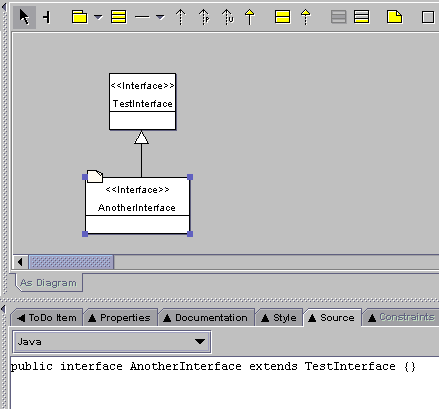Open the Properties tab

tap(120, 318)
